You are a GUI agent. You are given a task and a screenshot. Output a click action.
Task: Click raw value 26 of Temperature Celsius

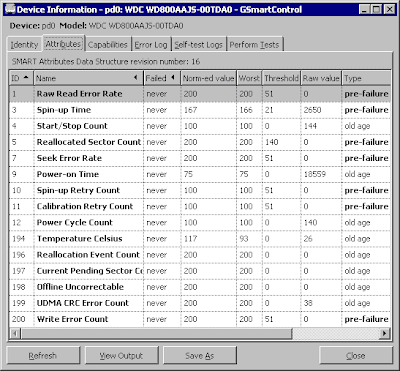pyautogui.click(x=308, y=239)
